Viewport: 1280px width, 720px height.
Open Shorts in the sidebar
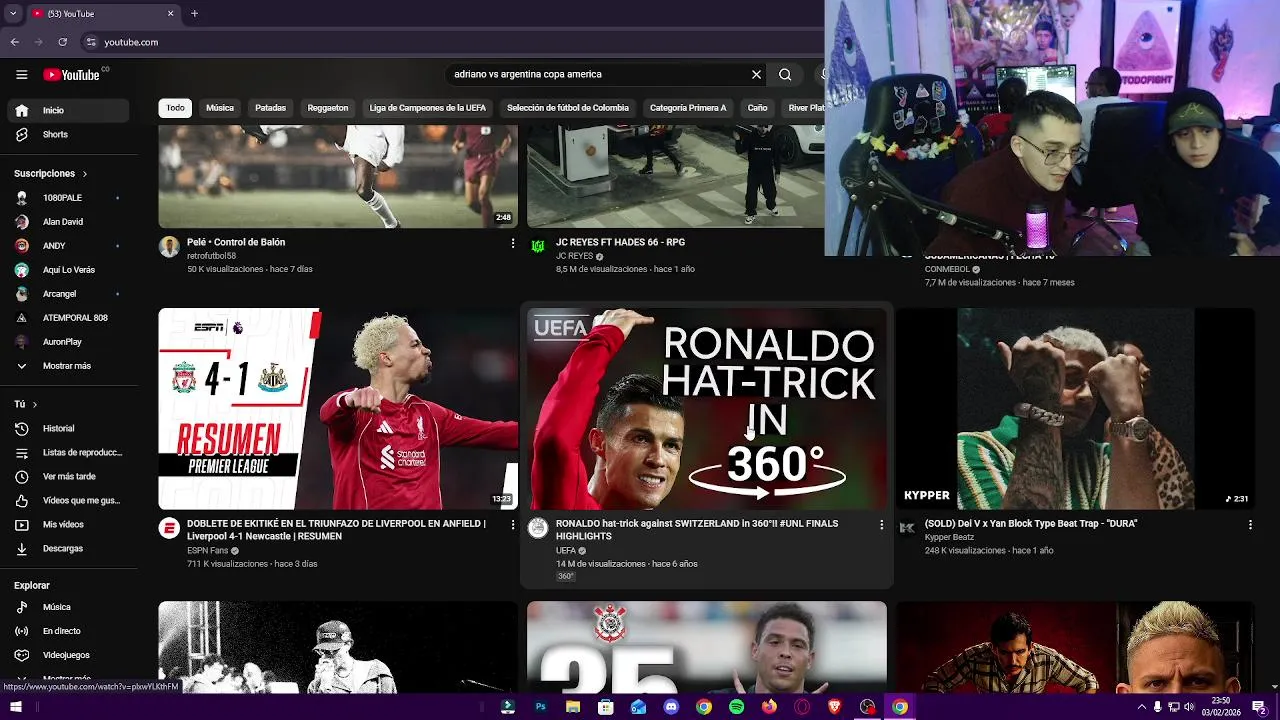[69, 134]
